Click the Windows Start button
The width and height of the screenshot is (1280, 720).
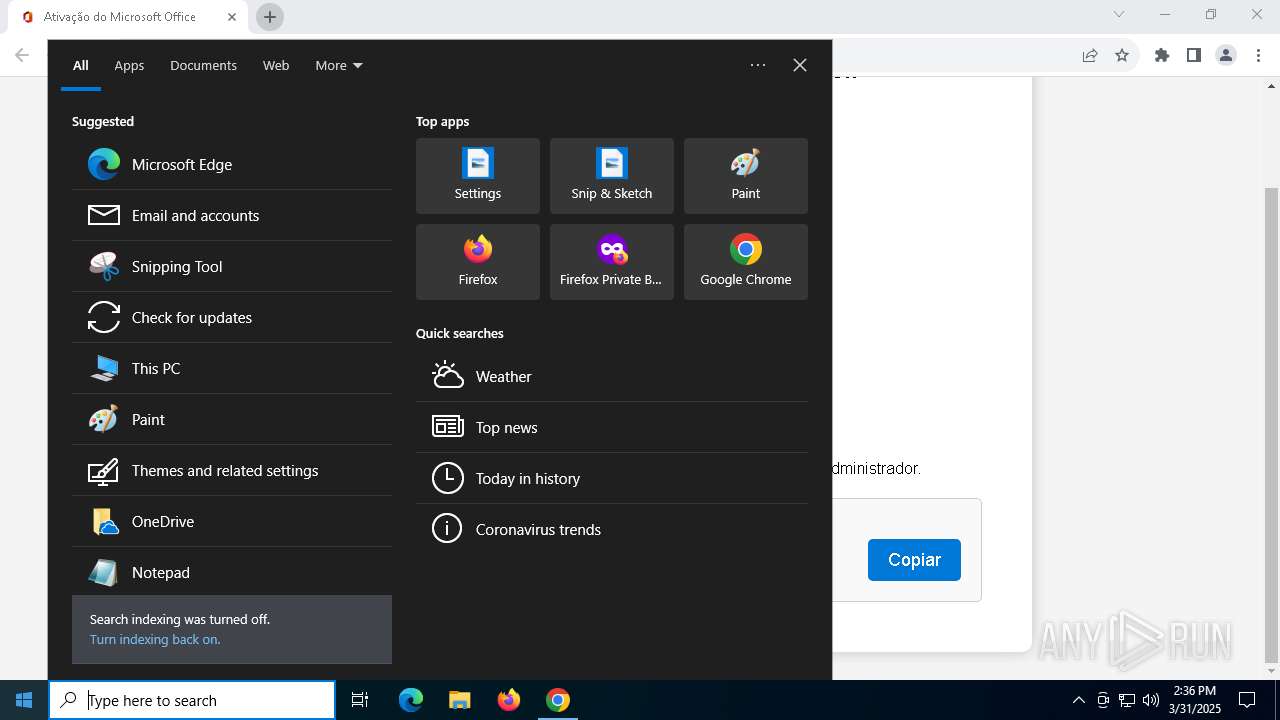24,700
